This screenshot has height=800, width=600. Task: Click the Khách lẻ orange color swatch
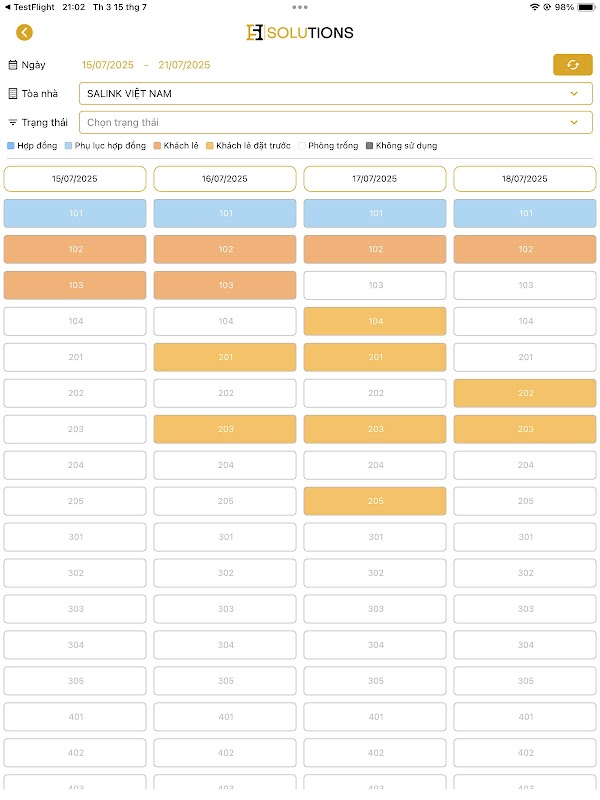(x=158, y=146)
